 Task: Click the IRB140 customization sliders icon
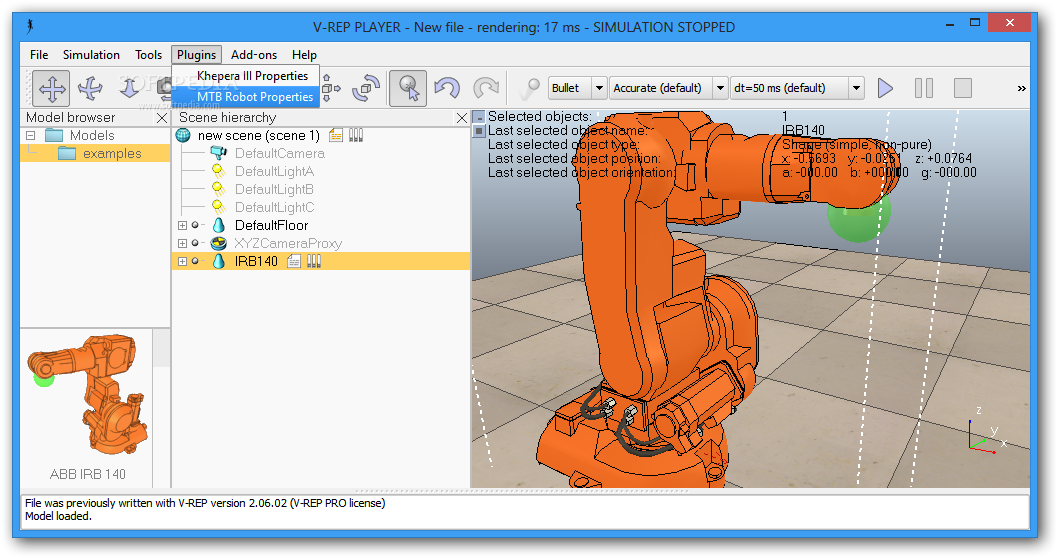click(314, 261)
